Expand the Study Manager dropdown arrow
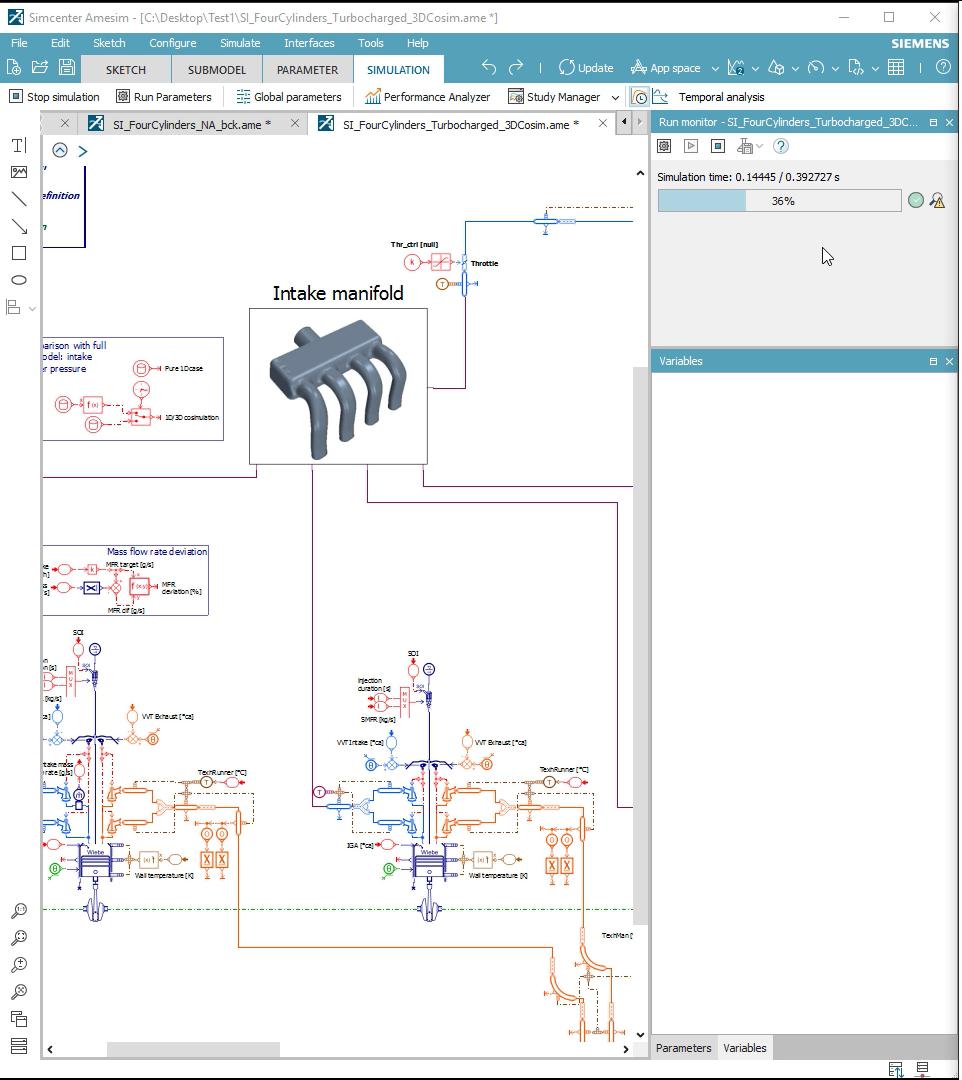Screen dimensions: 962x1080 [615, 97]
